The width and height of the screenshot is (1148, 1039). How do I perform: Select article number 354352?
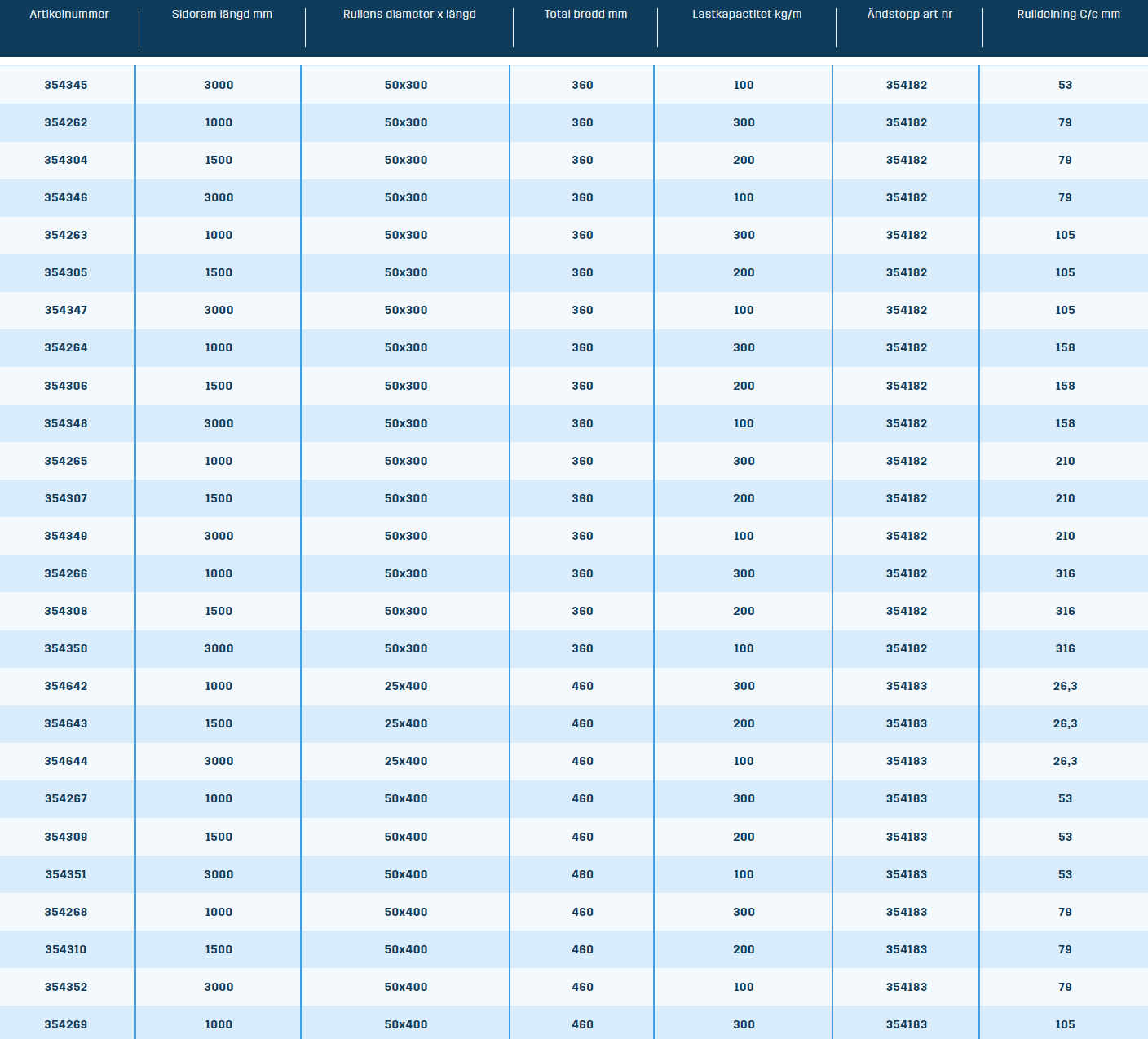(x=66, y=987)
